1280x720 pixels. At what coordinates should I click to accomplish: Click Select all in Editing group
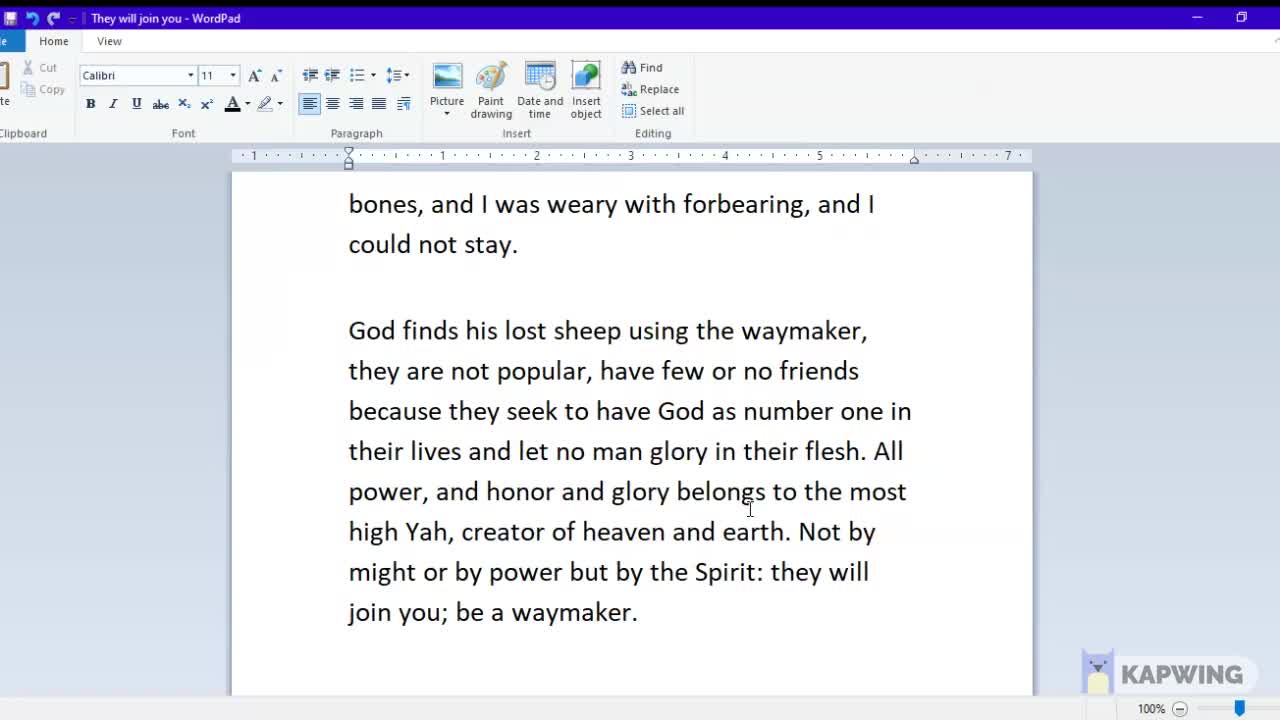click(x=653, y=111)
